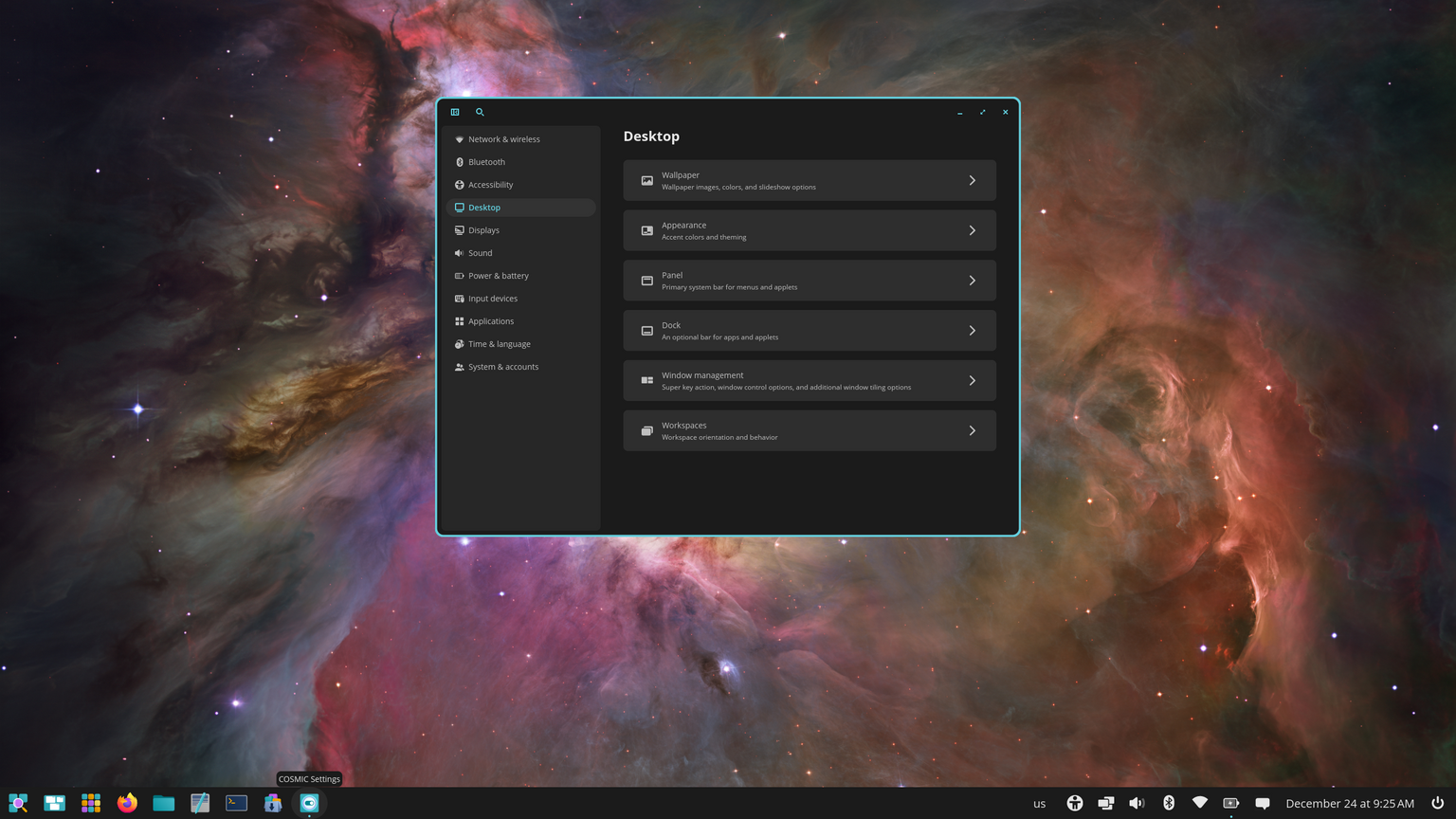Image resolution: width=1456 pixels, height=819 pixels.
Task: Switch to Displays settings
Action: (x=483, y=229)
